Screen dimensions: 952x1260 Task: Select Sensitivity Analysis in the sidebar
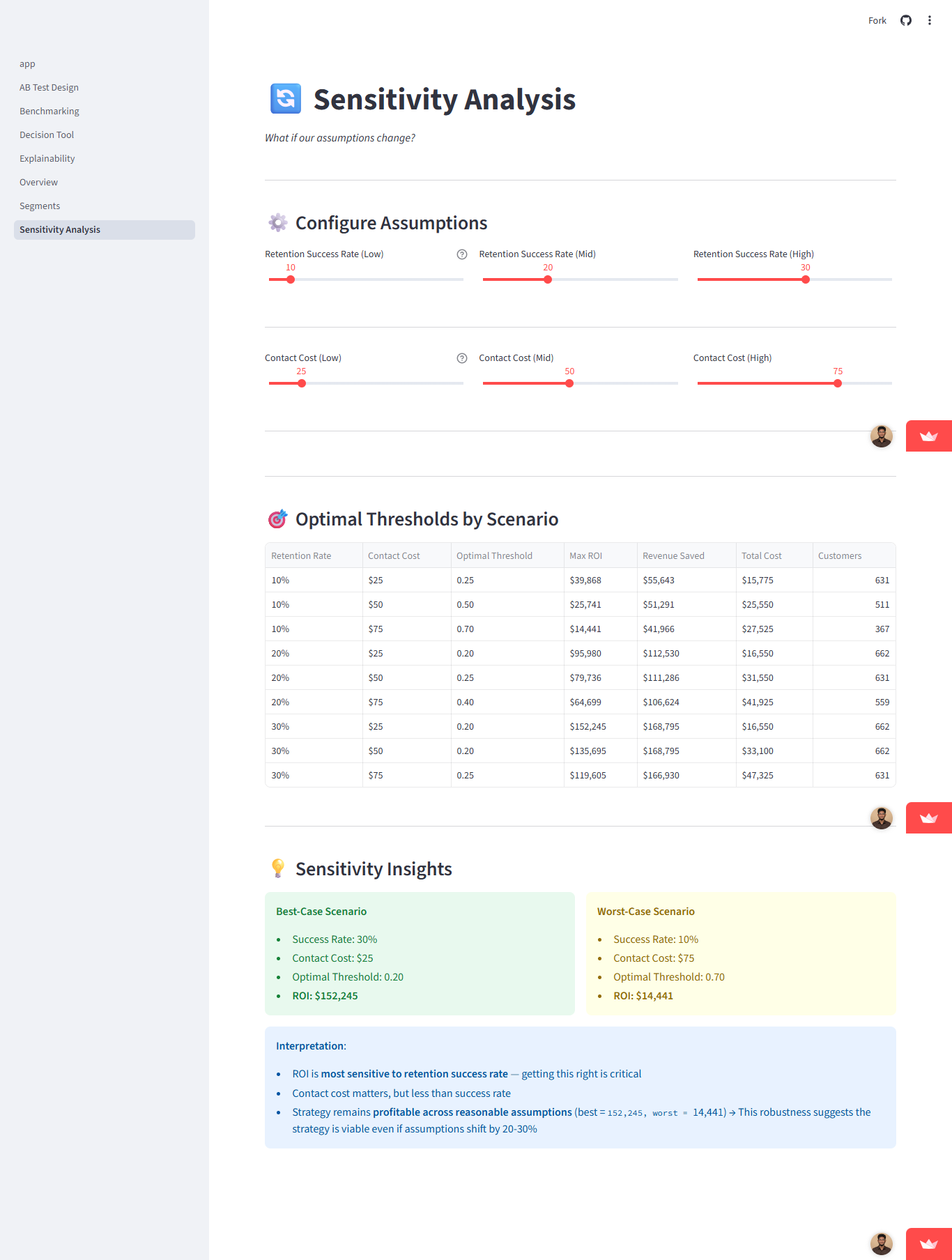pyautogui.click(x=105, y=230)
